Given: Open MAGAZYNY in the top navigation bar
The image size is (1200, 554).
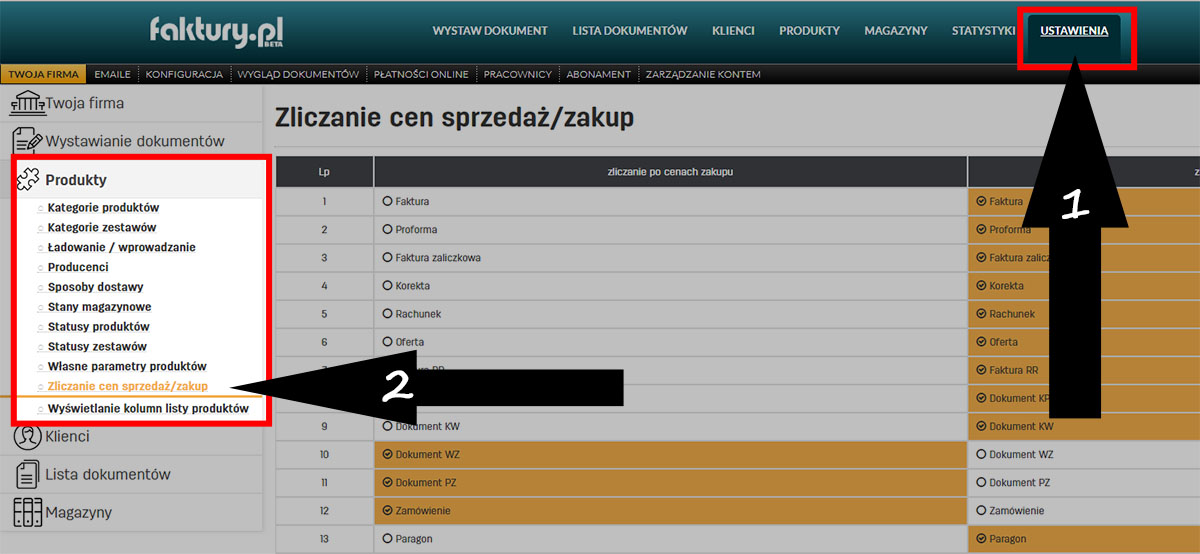Looking at the screenshot, I should point(896,31).
